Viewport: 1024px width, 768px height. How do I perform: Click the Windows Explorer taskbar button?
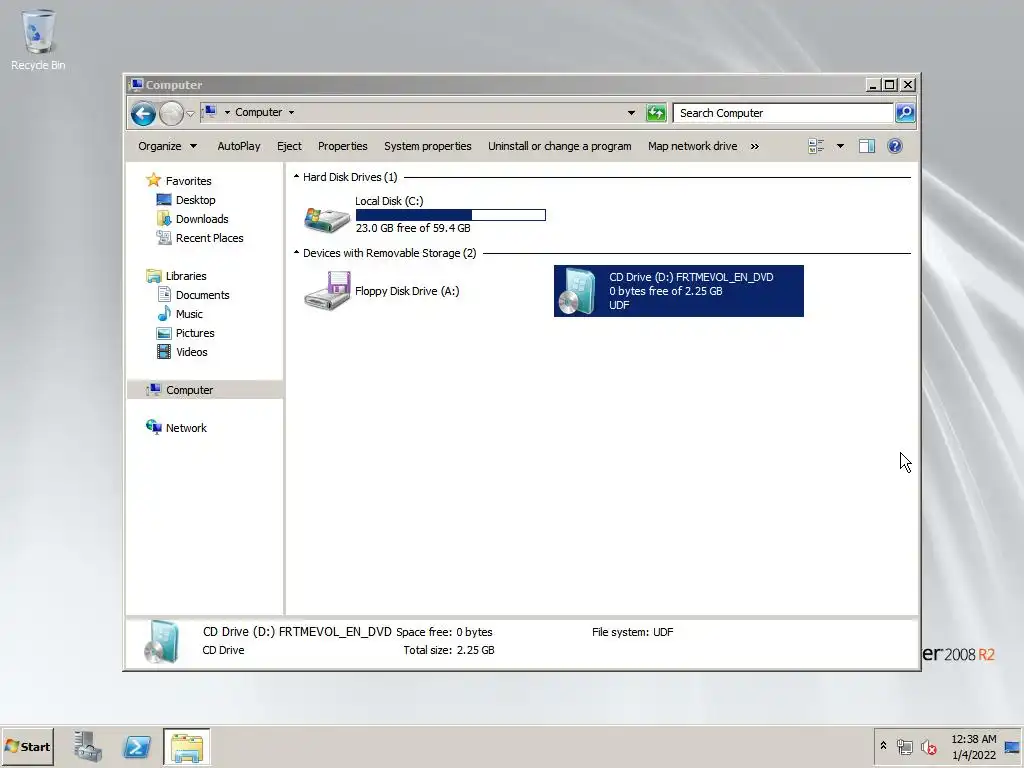click(x=187, y=746)
